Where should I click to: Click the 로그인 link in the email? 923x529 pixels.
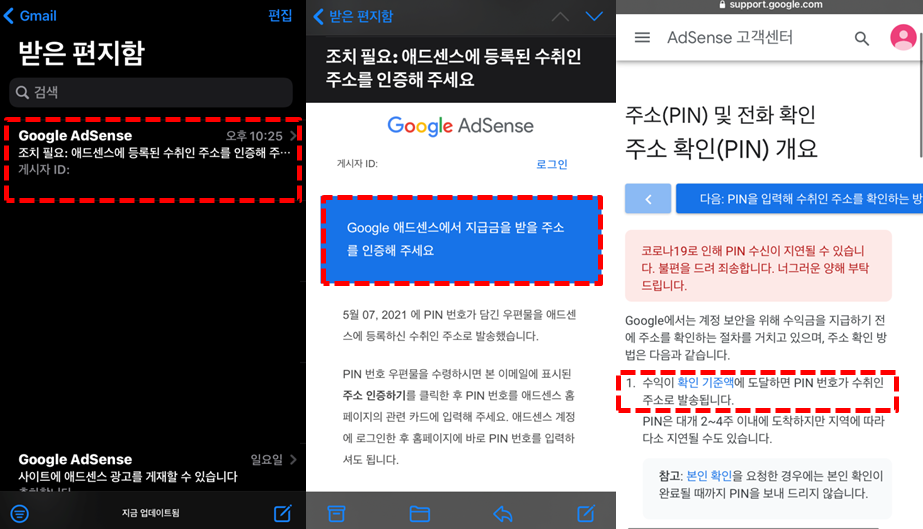click(552, 164)
